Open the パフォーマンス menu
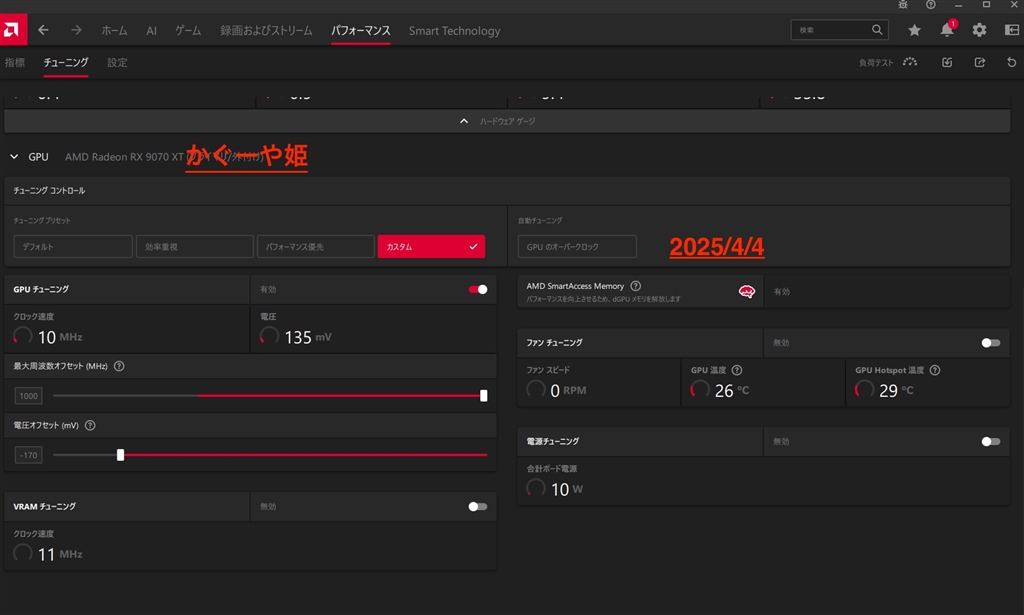1024x615 pixels. point(360,31)
